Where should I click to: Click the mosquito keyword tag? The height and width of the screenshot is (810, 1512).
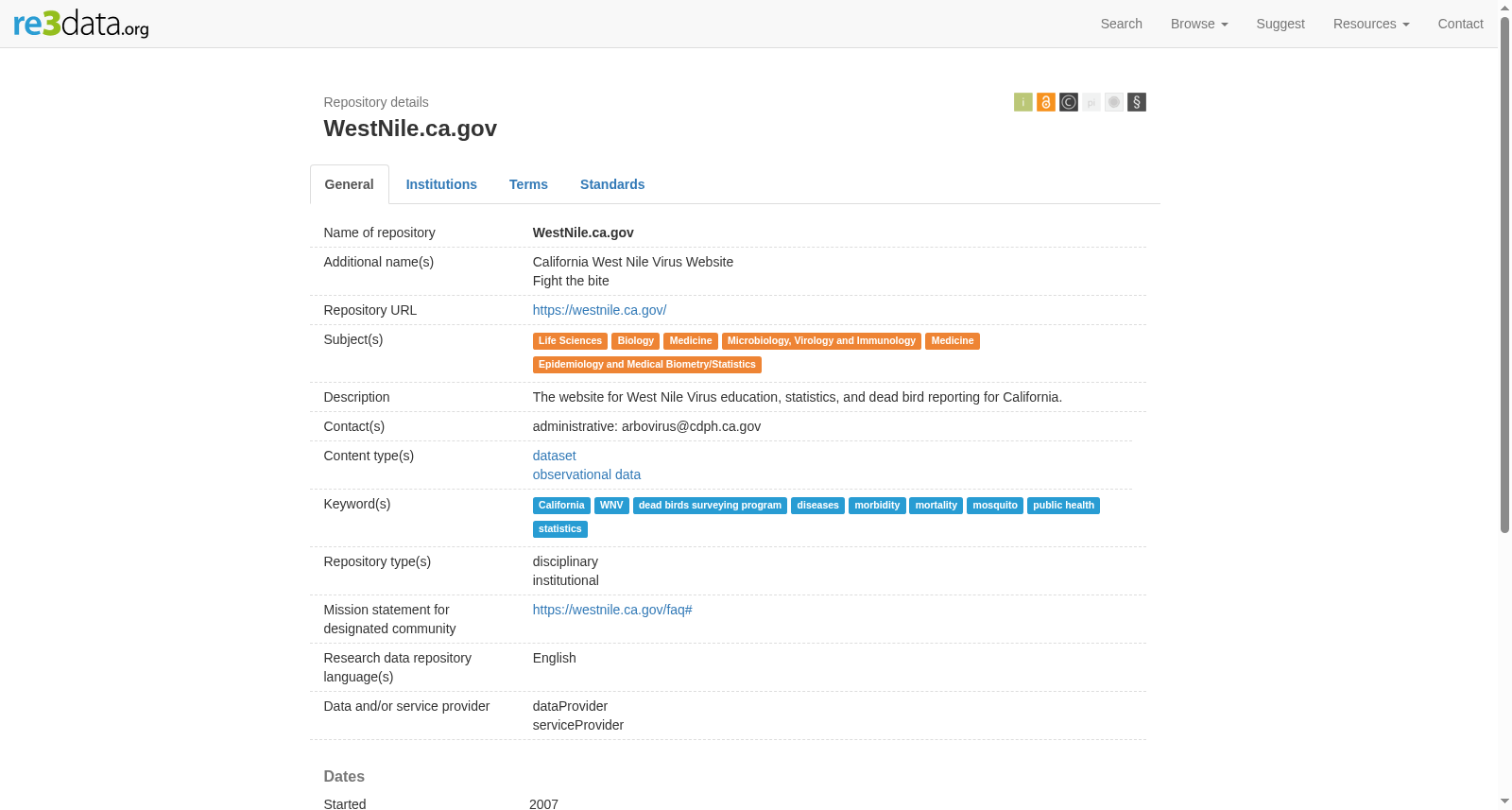pos(995,506)
